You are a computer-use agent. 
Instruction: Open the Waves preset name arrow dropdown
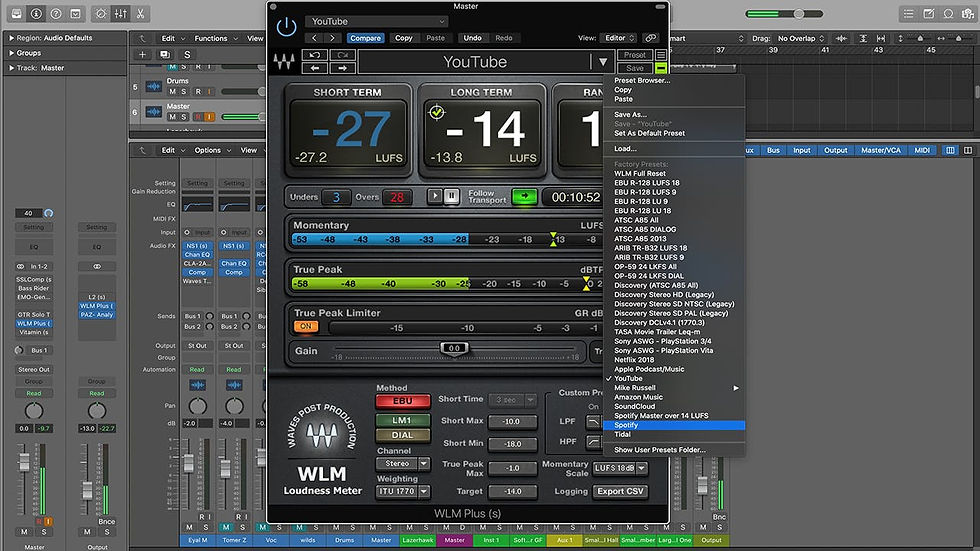602,62
